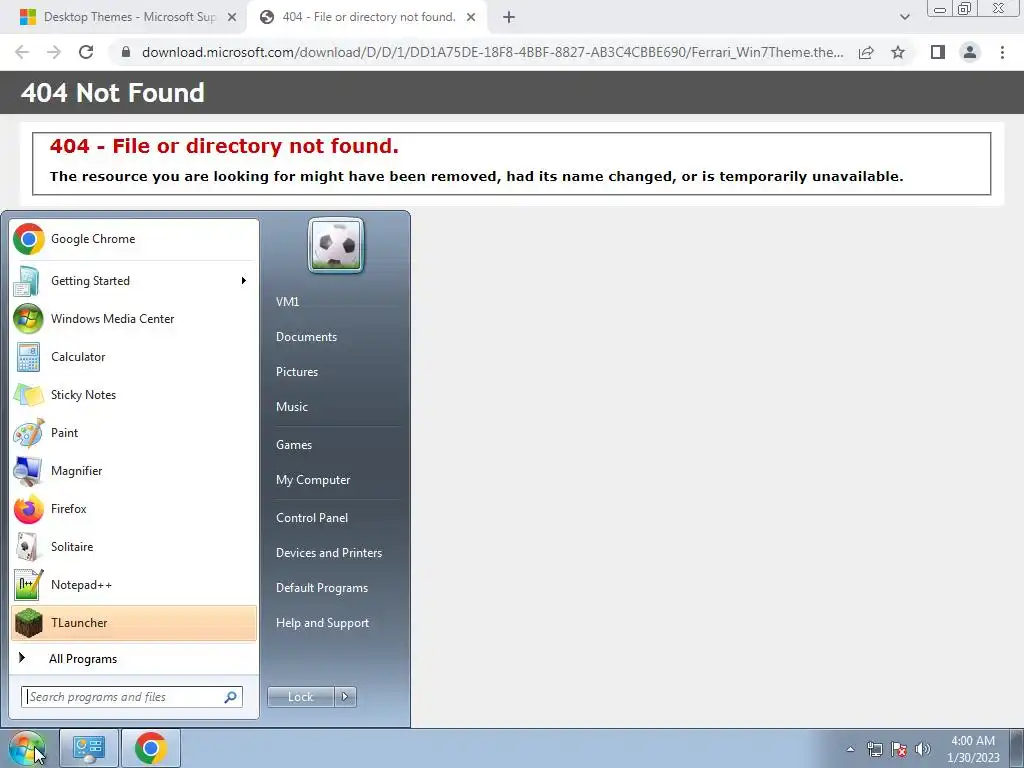1024x768 pixels.
Task: Click the search magnifier icon in Start menu
Action: [x=231, y=697]
